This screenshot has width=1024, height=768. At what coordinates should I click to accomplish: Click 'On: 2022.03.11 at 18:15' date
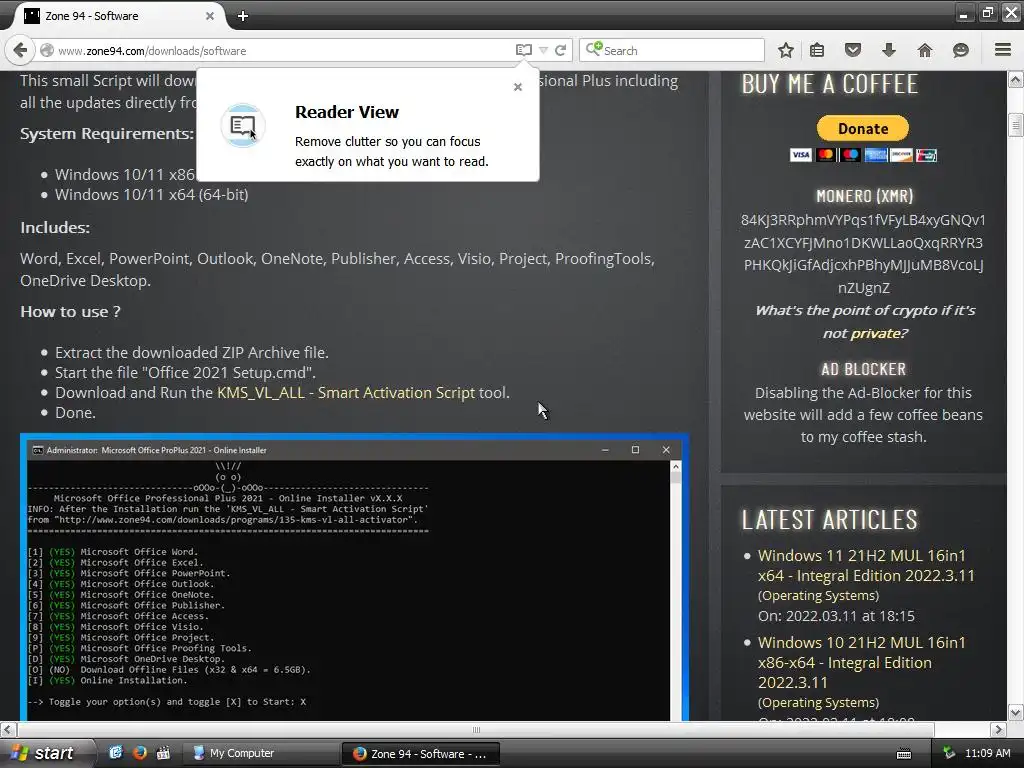(836, 616)
